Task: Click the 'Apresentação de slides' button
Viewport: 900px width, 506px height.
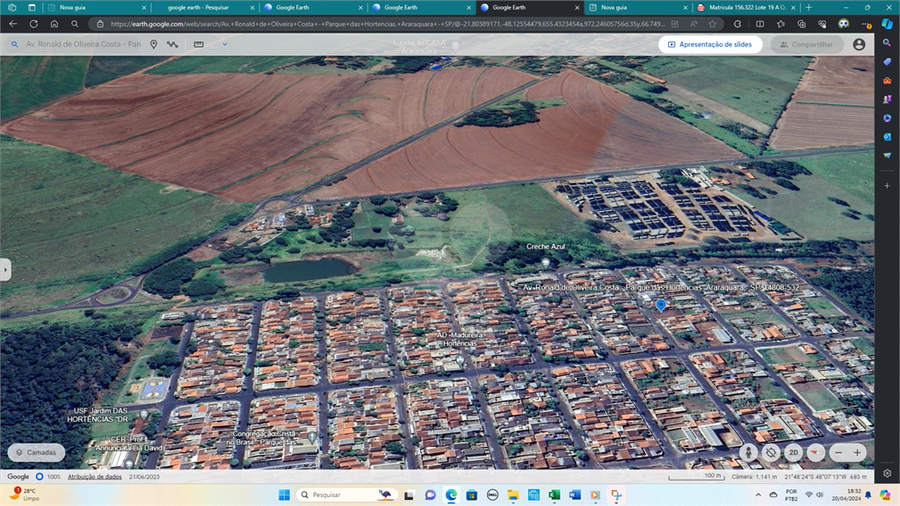Action: (710, 44)
